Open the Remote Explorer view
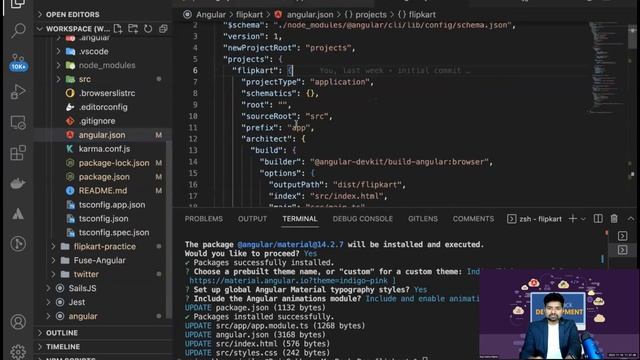Screen dimensions: 640x360 click(18, 122)
